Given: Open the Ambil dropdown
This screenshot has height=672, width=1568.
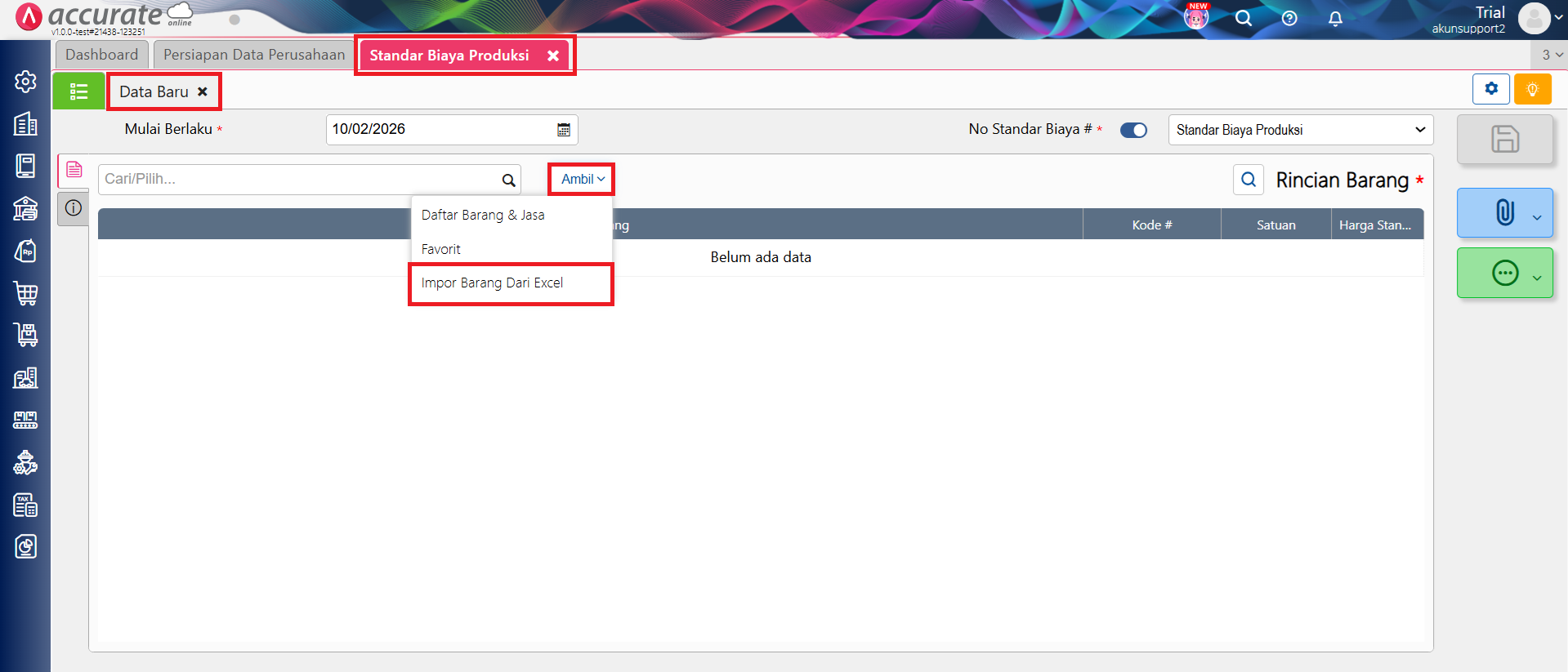Looking at the screenshot, I should (582, 179).
